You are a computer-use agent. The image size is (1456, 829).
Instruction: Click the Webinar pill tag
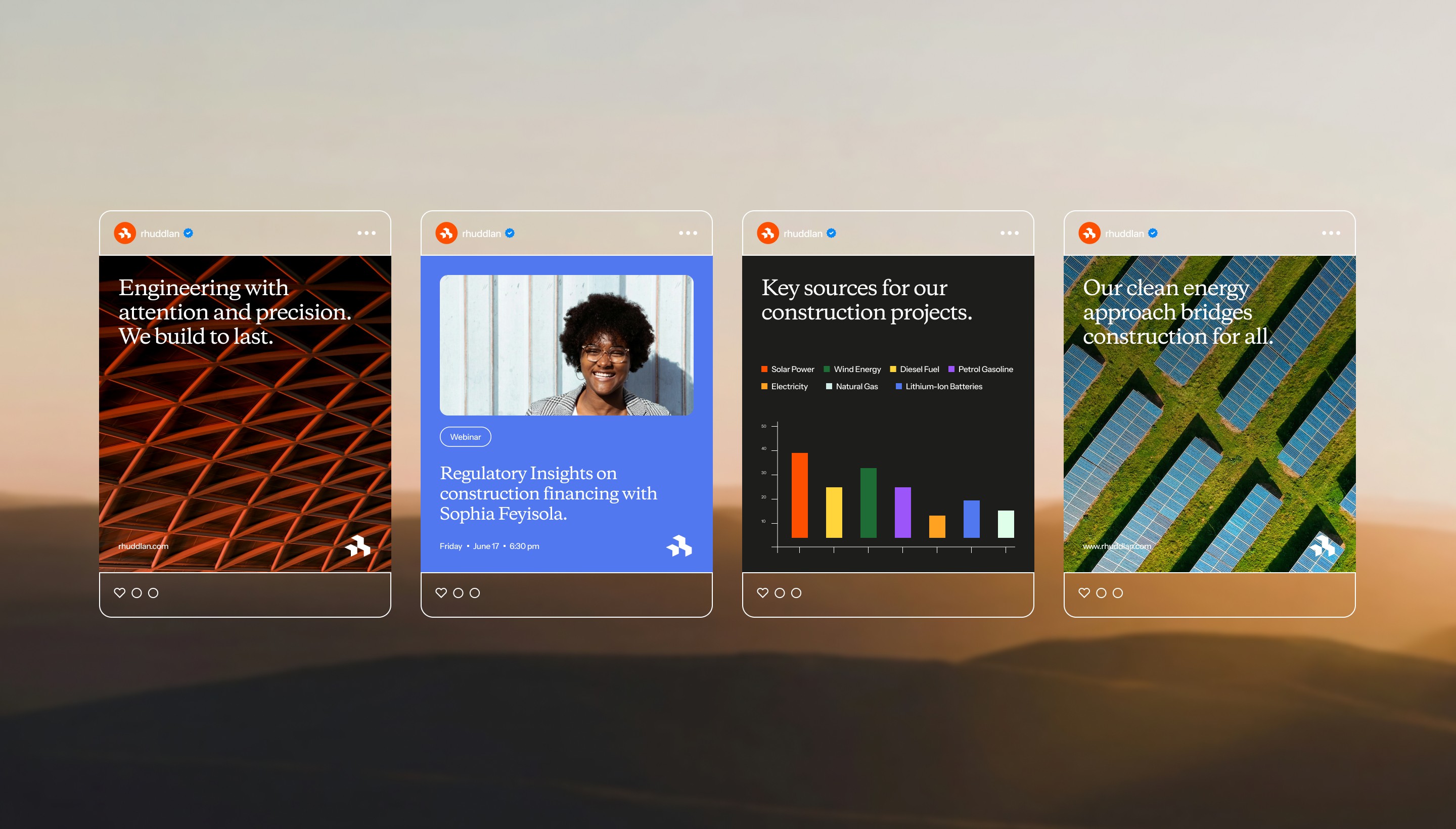coord(465,437)
